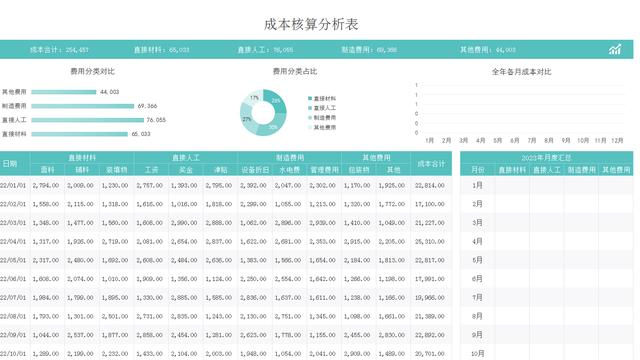Click the 直接人工: 76,055 summary value

coord(265,50)
